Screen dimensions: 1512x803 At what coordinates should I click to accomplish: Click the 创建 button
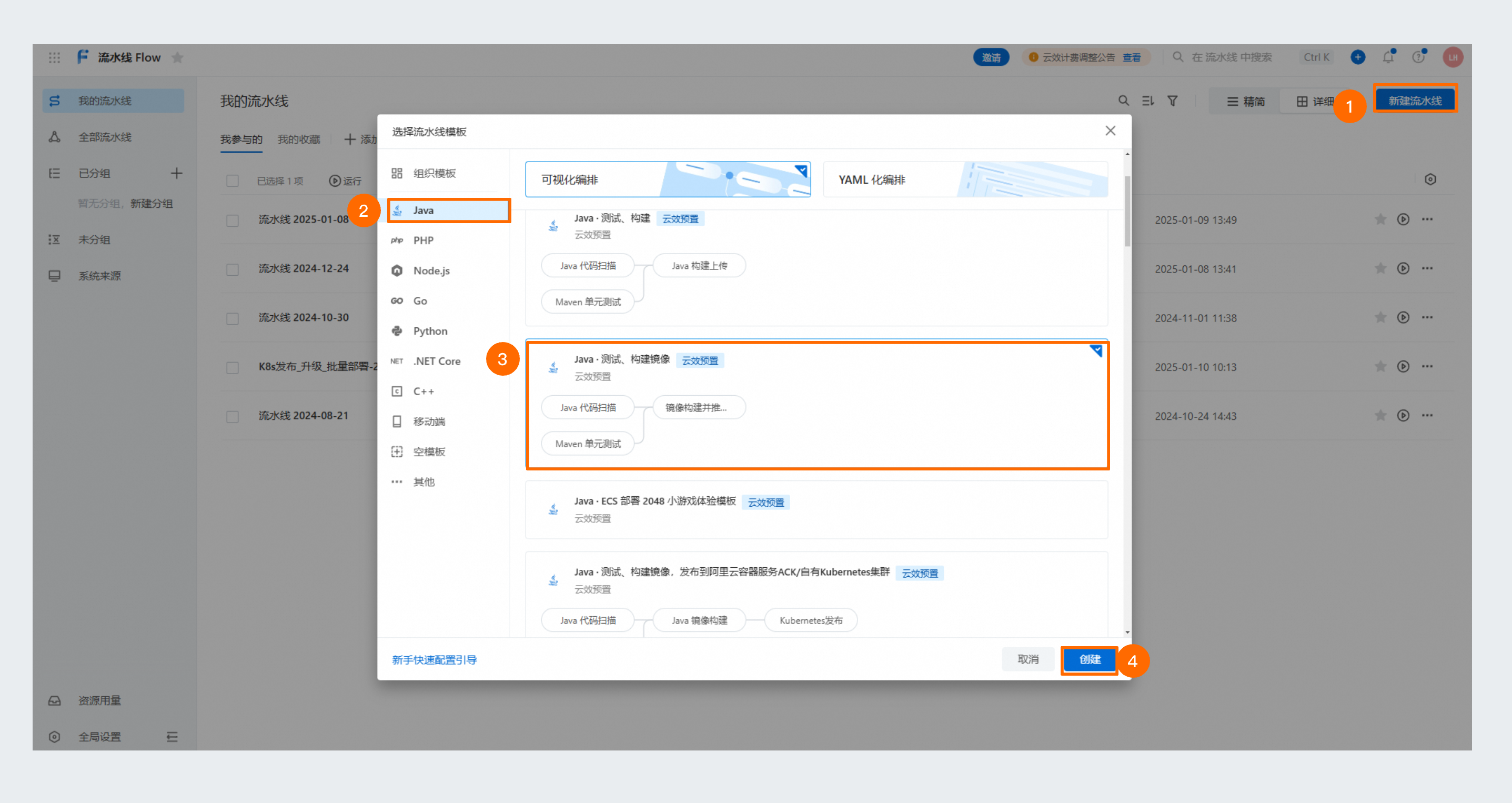point(1090,660)
